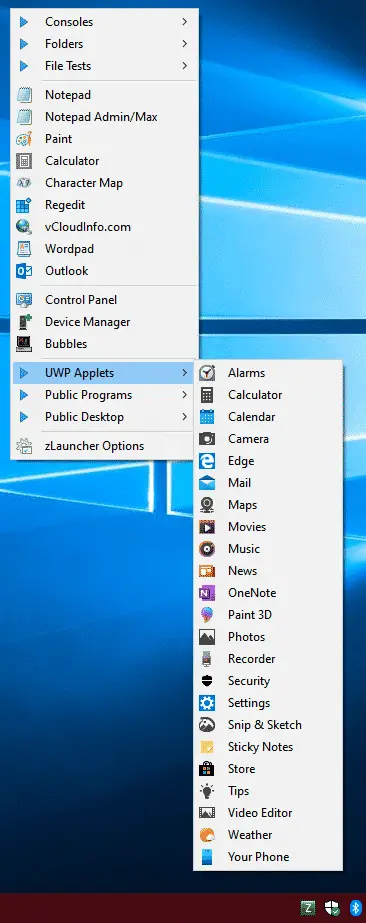Click the Store bag icon
The height and width of the screenshot is (923, 366).
tap(207, 769)
